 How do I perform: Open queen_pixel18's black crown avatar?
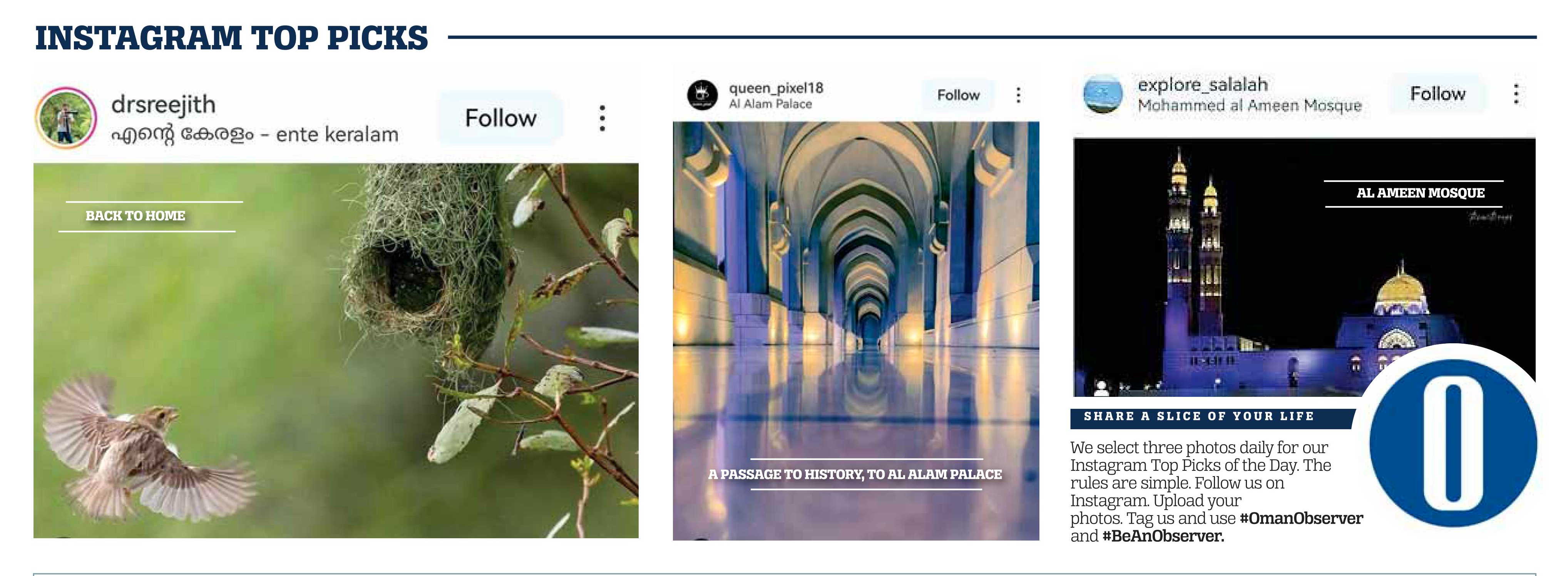[703, 95]
